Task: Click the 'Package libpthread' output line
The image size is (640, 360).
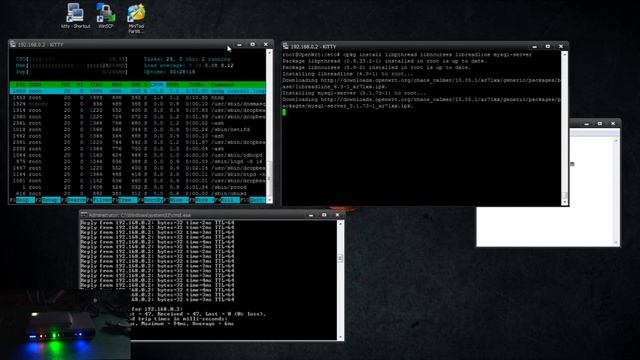Action: [384, 61]
